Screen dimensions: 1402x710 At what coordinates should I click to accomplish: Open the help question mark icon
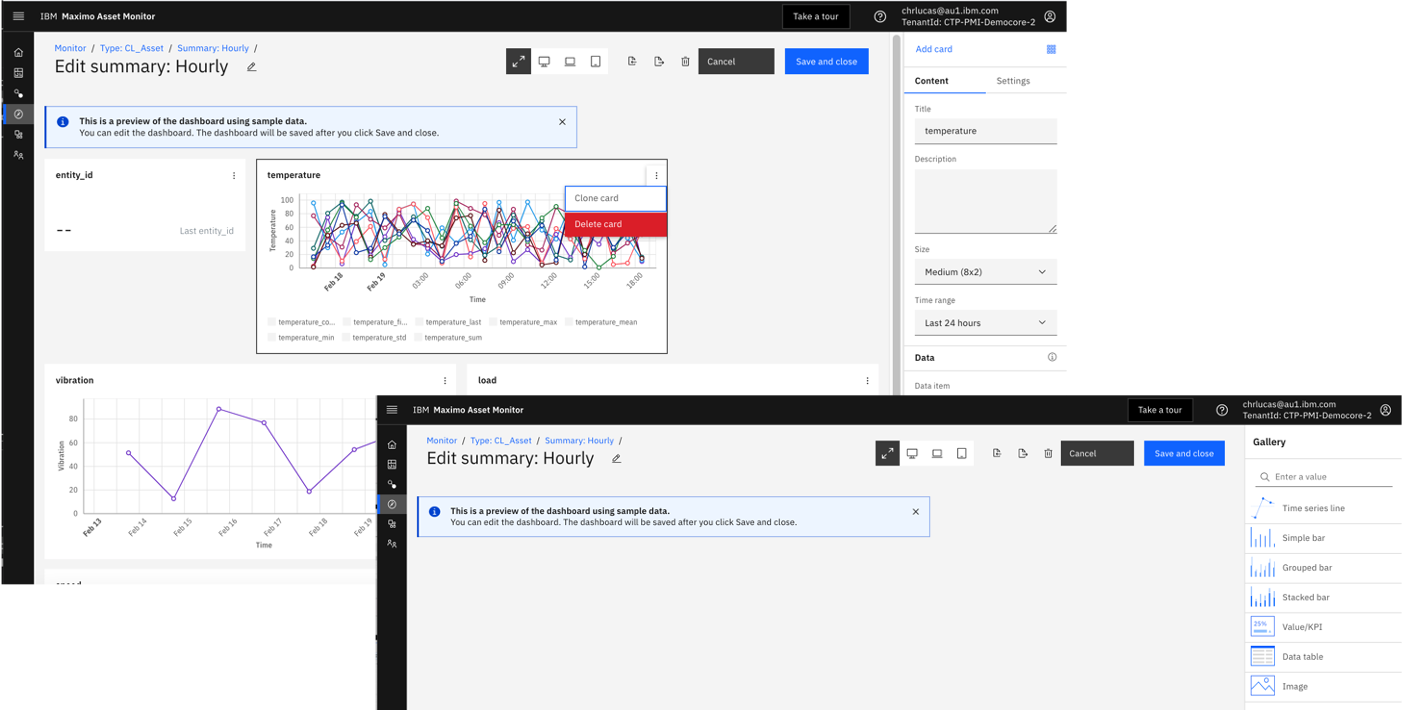[880, 16]
